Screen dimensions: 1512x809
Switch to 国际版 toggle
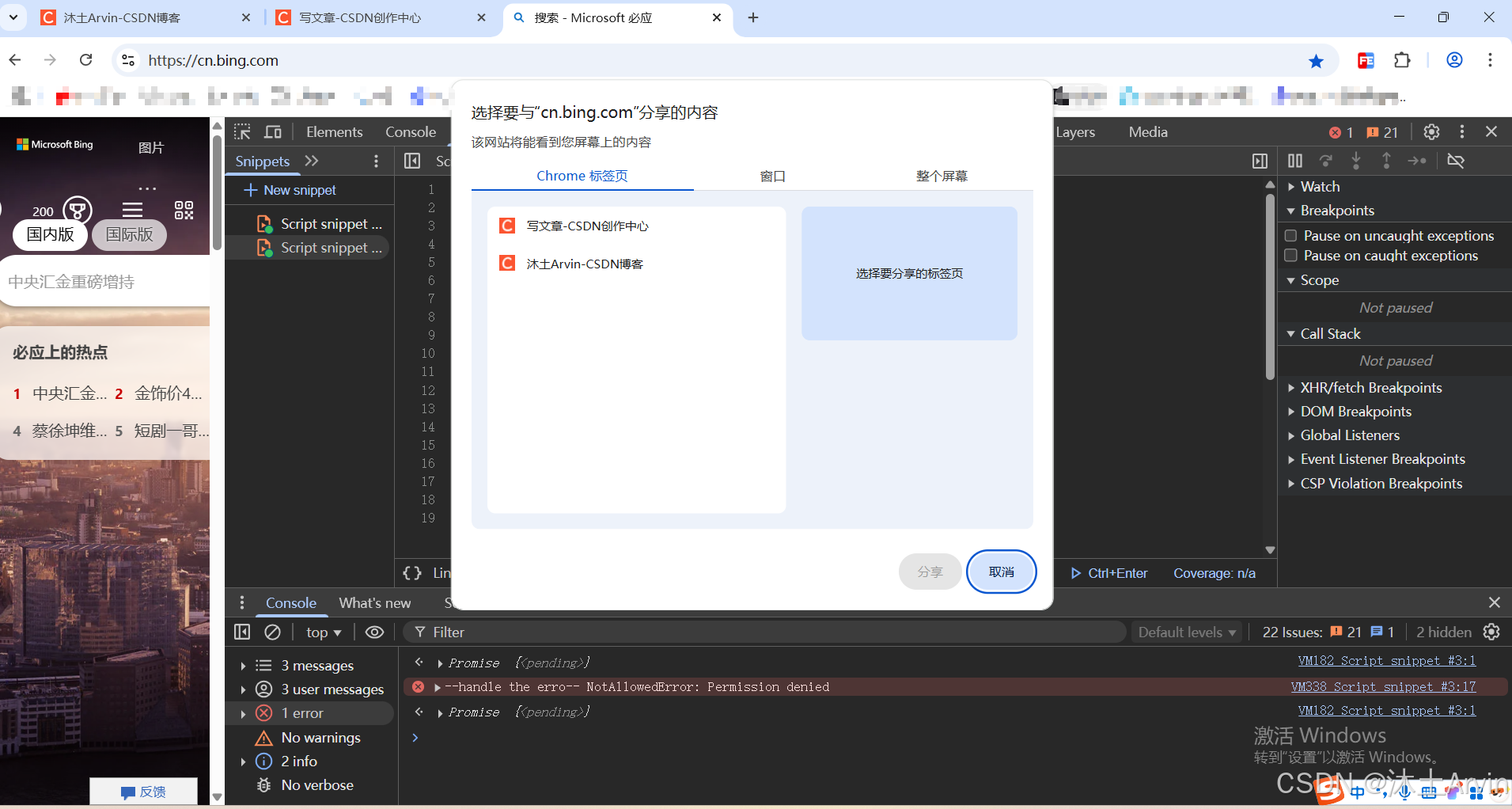[130, 234]
